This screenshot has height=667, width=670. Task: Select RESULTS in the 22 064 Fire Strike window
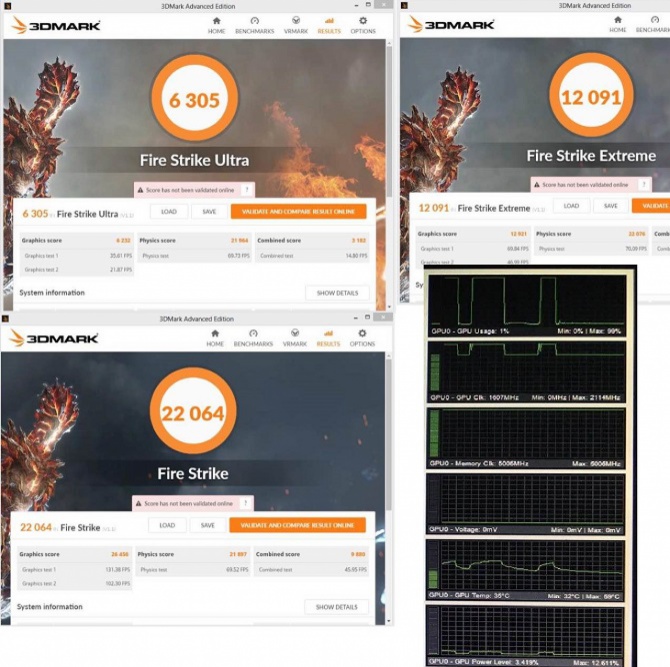tap(328, 338)
